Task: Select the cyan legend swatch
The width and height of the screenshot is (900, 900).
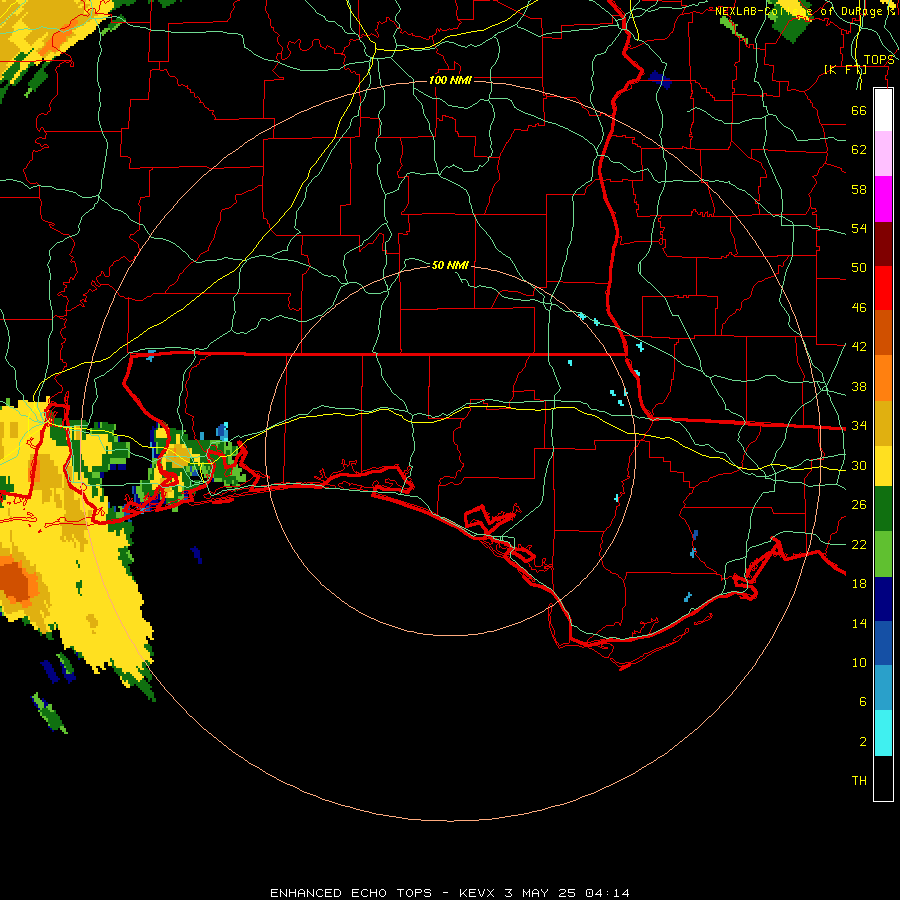Action: click(883, 733)
